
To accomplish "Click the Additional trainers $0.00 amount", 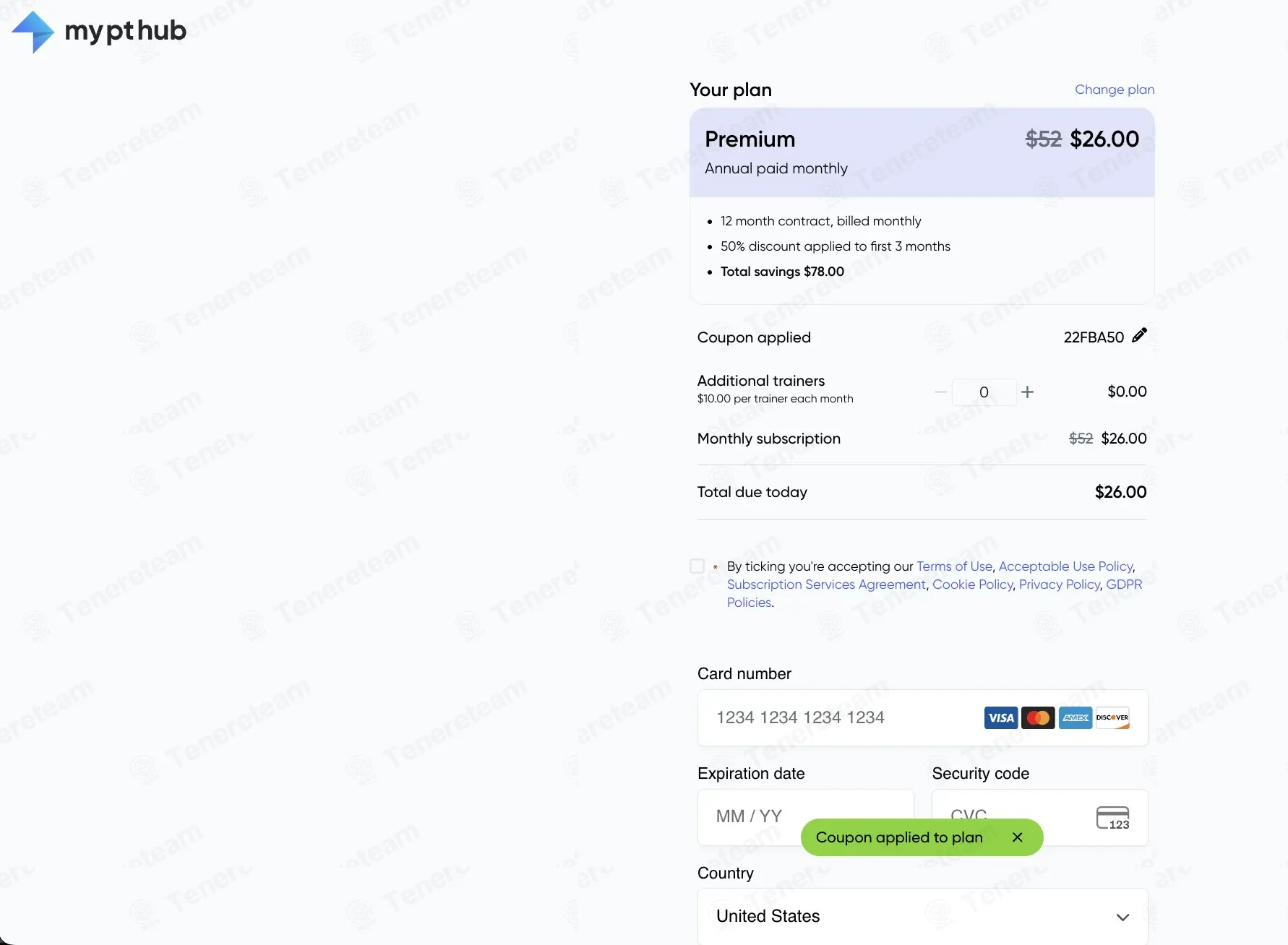I will click(x=1127, y=392).
